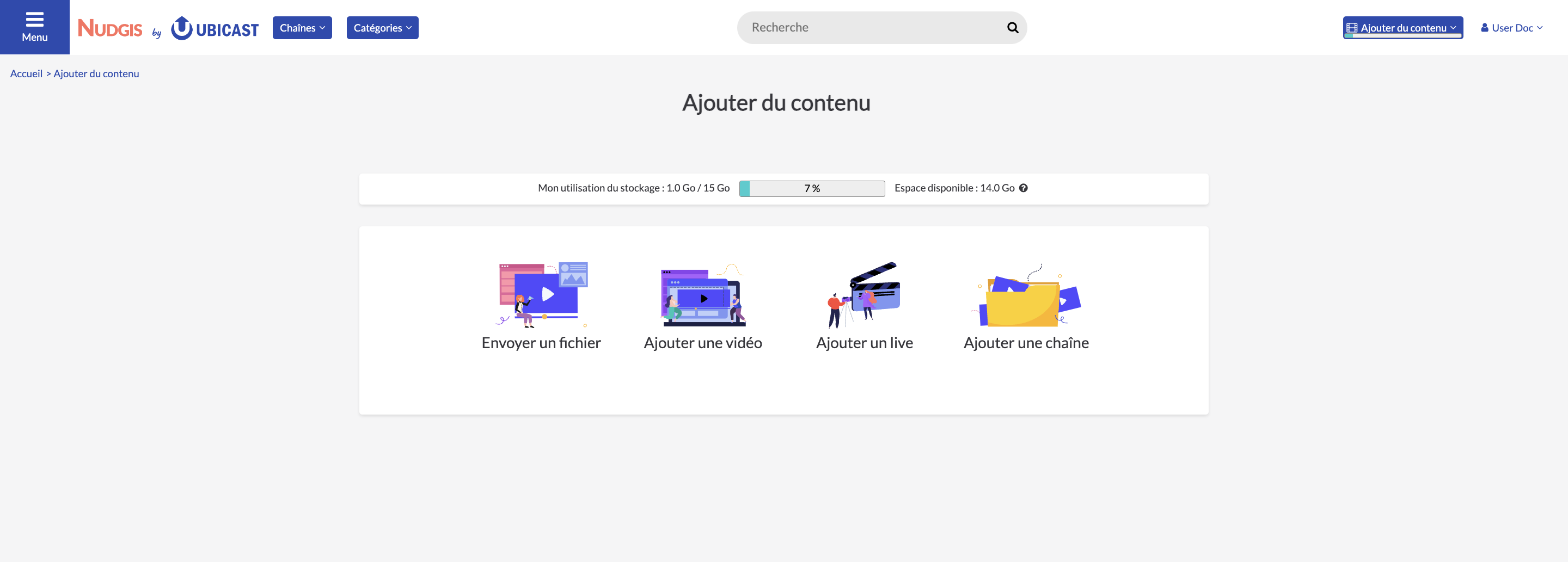This screenshot has width=1568, height=562.
Task: Open the Ajouter du contenu dropdown button
Action: [1402, 28]
